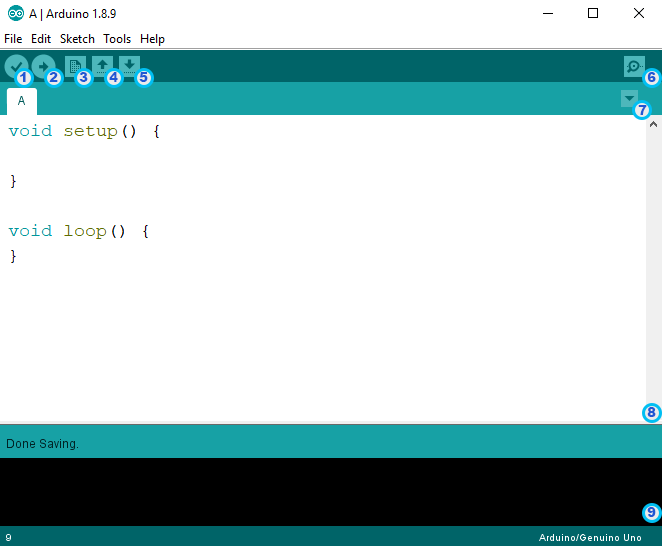Image resolution: width=662 pixels, height=546 pixels.
Task: Open a sketch with the up-arrow icon
Action: click(102, 67)
